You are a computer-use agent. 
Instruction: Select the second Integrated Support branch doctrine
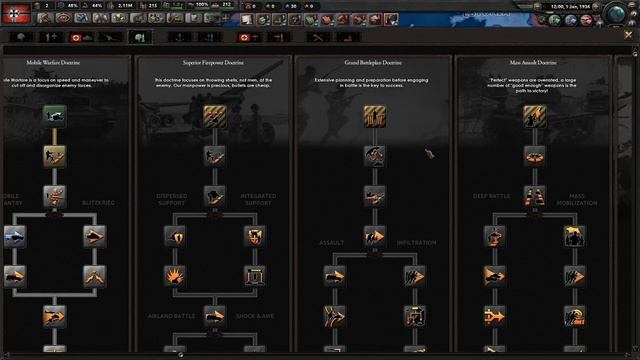(255, 276)
